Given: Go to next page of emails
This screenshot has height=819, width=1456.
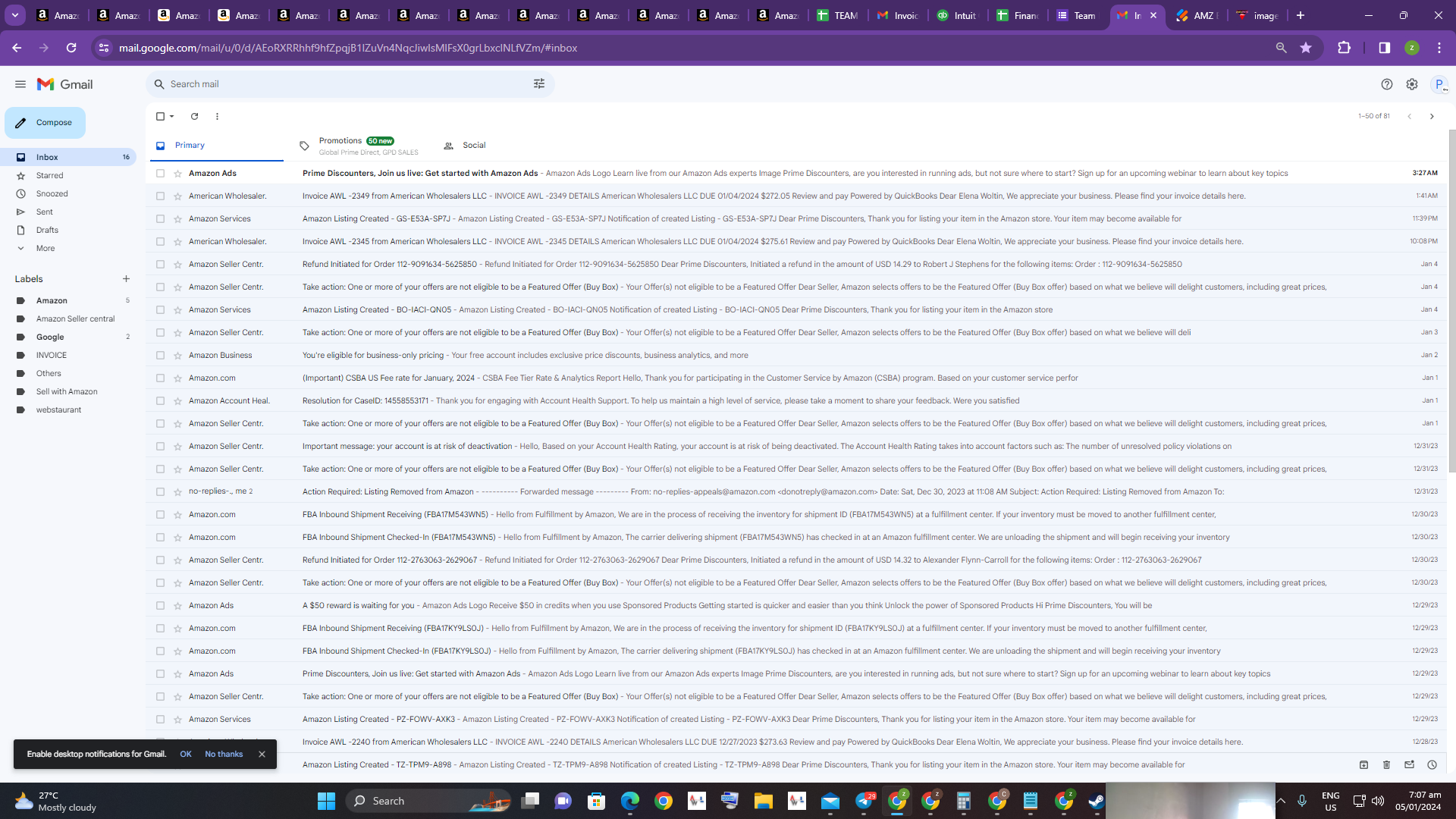Looking at the screenshot, I should point(1432,116).
